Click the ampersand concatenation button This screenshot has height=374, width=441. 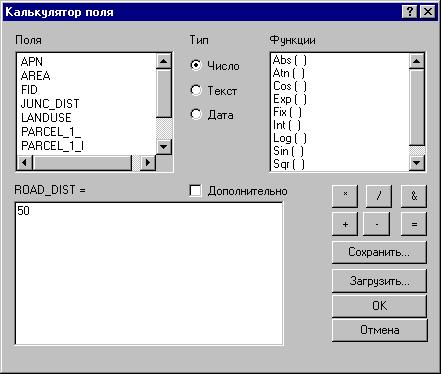[414, 196]
